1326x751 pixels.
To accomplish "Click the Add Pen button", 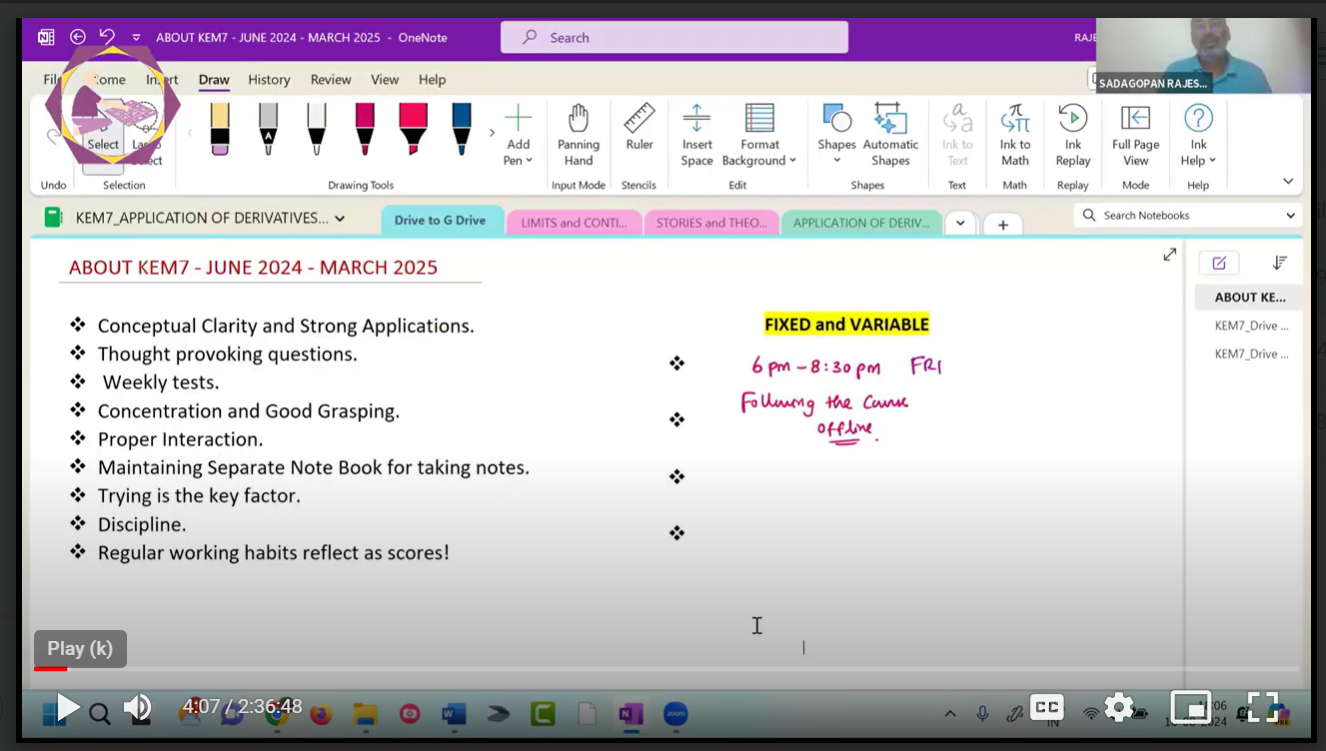I will (518, 134).
